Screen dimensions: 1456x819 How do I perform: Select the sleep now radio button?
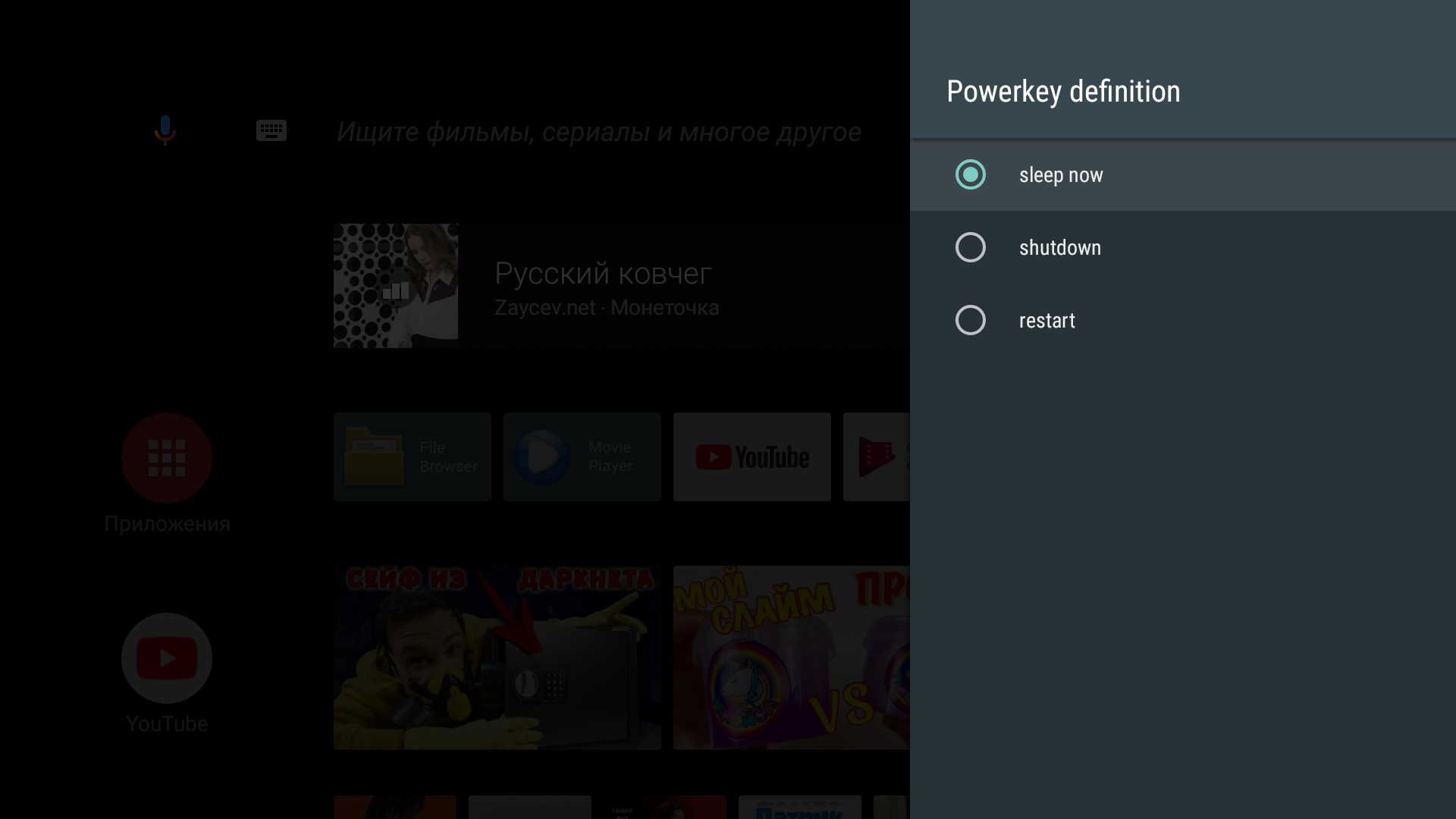pyautogui.click(x=970, y=175)
